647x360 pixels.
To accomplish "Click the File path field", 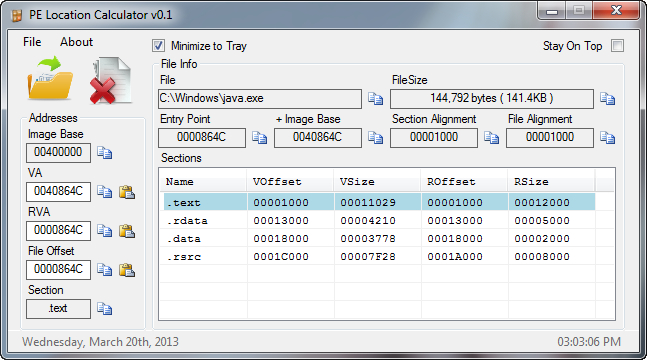I will tap(260, 99).
